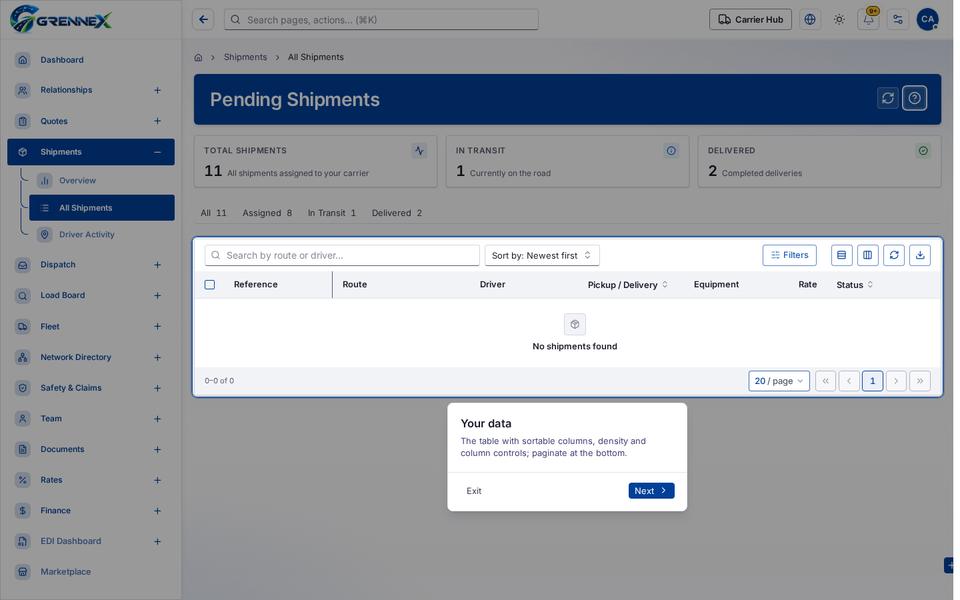
Task: Change table density with rows icon
Action: point(842,255)
